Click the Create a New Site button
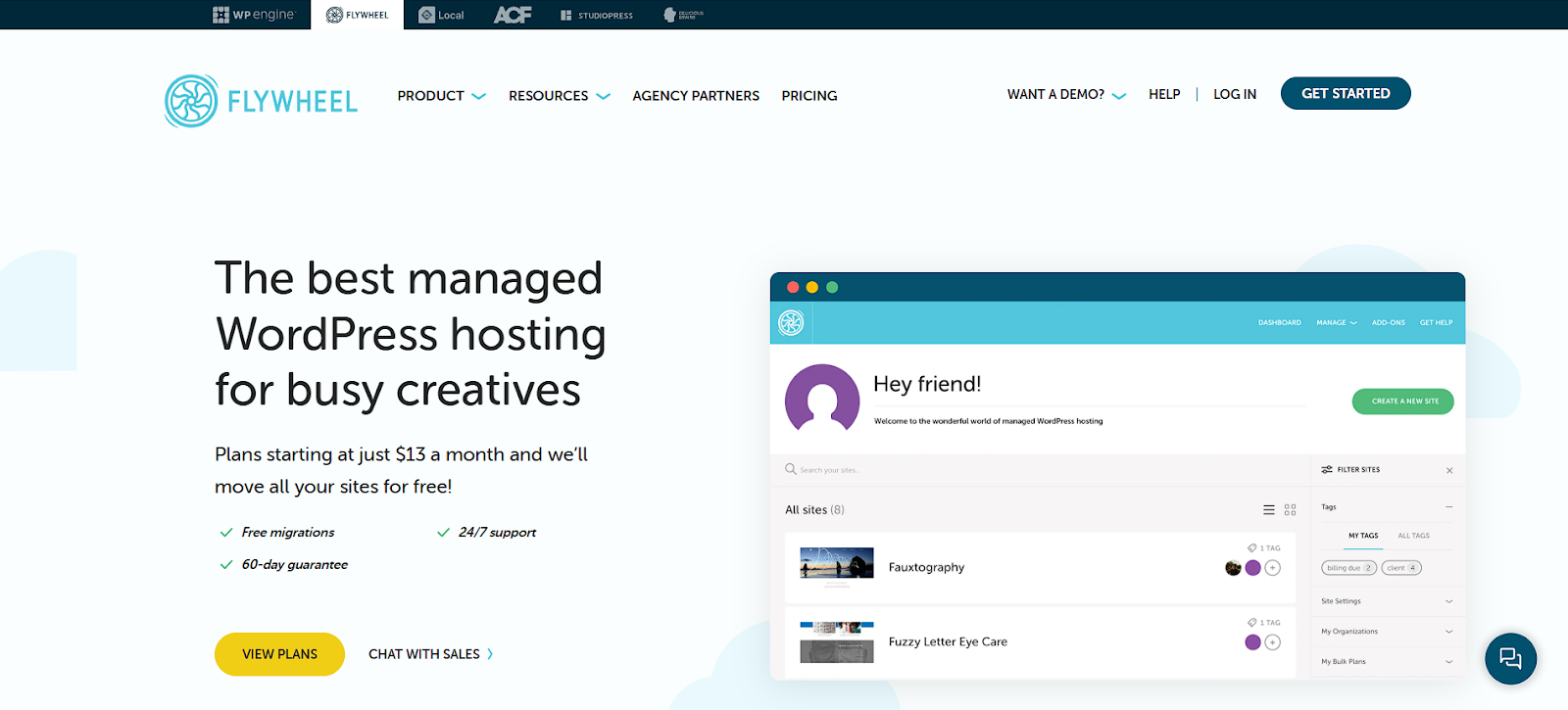Viewport: 1568px width, 710px height. 1403,402
